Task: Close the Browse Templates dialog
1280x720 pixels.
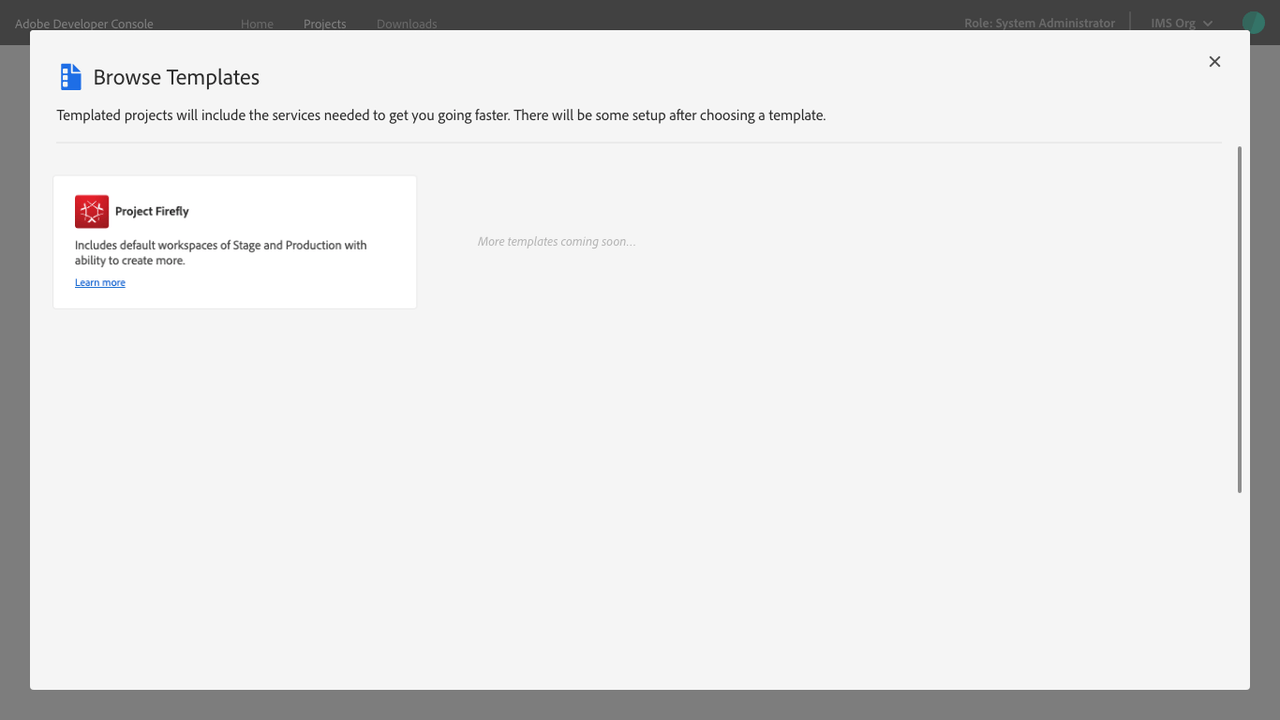Action: pos(1214,62)
